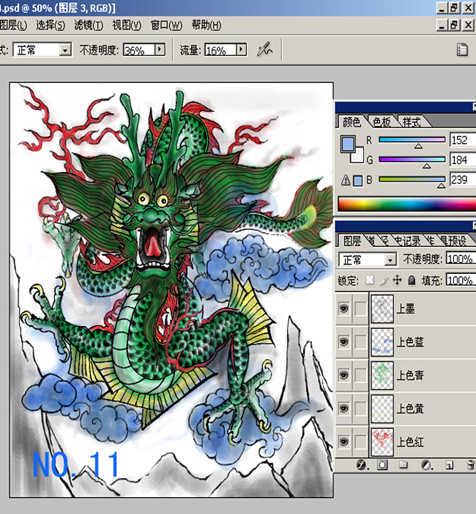Switch to the 图层 tab
476x514 pixels.
click(352, 241)
